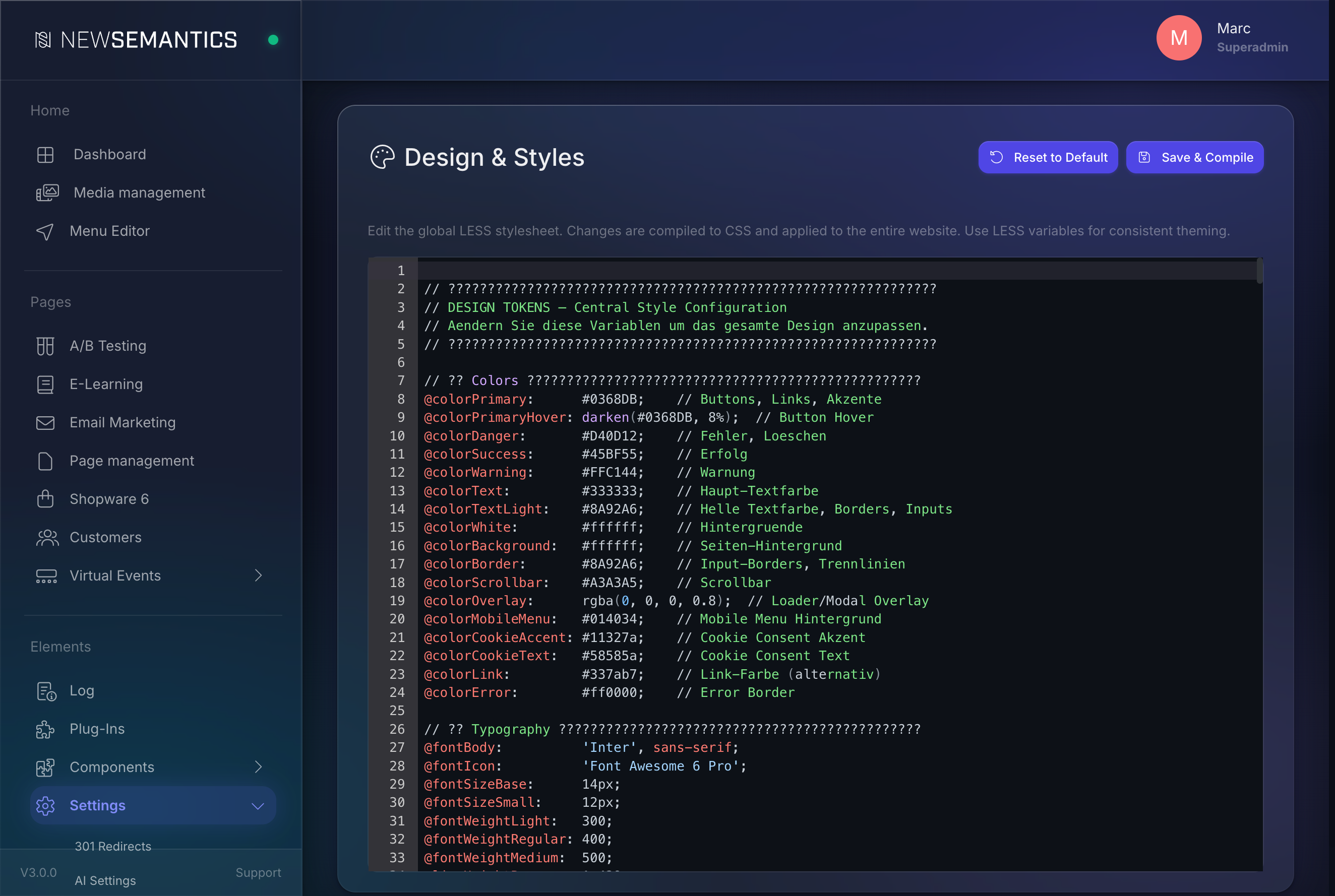Click the Page management document icon
The height and width of the screenshot is (896, 1335).
pos(45,461)
